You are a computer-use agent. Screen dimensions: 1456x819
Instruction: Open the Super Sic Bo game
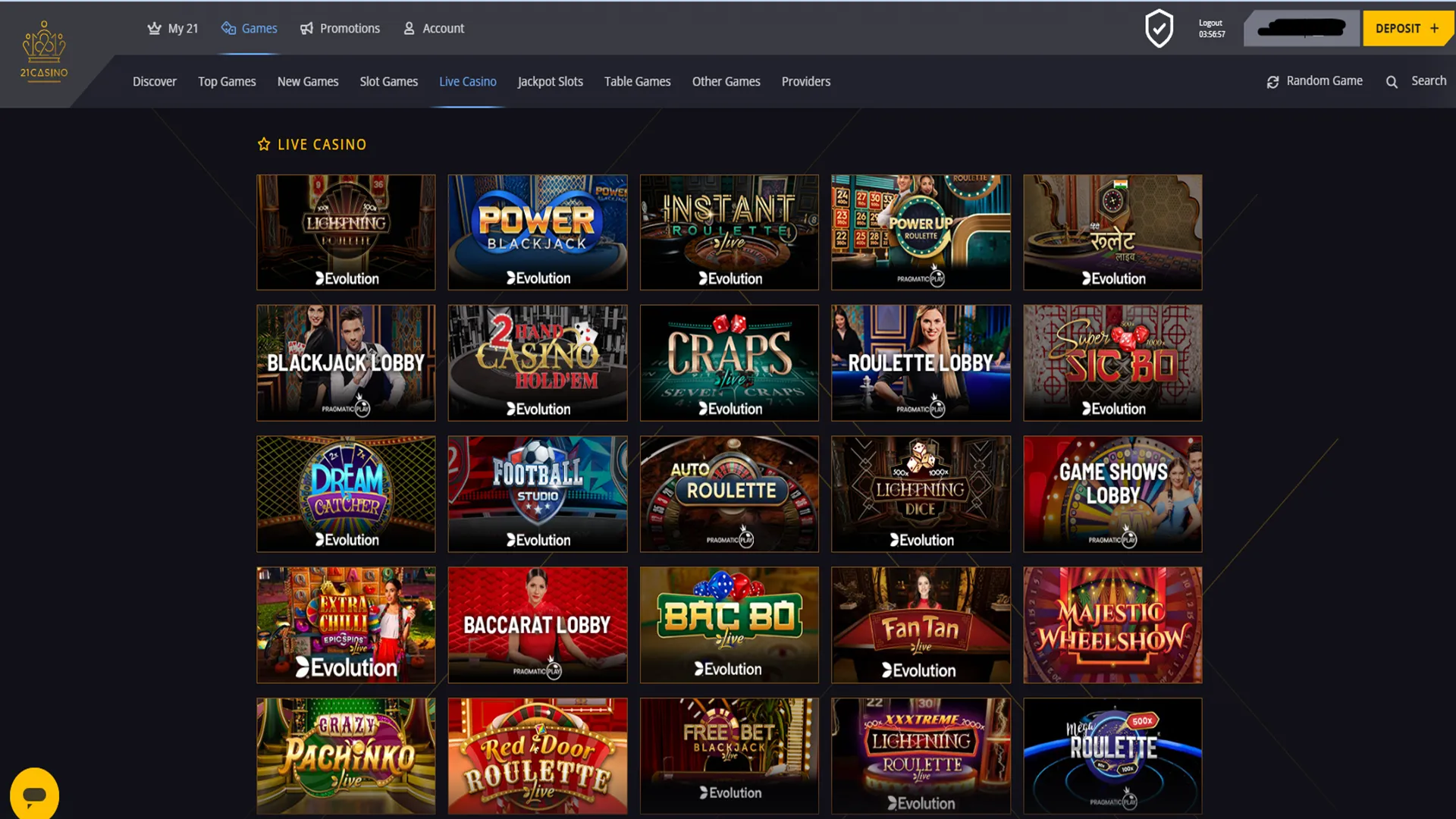1112,362
